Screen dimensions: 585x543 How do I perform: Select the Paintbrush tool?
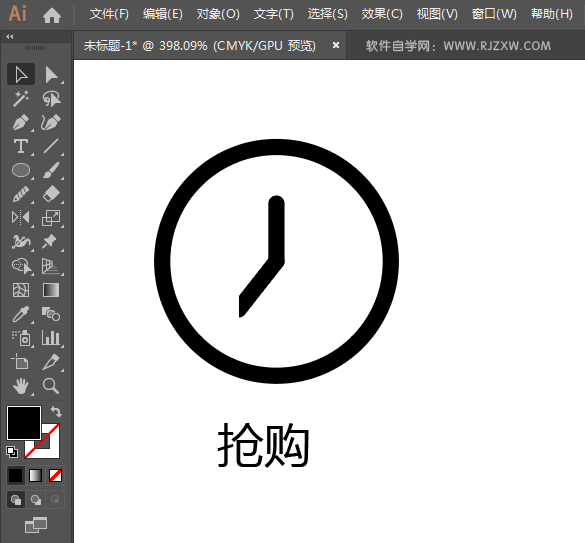point(51,170)
